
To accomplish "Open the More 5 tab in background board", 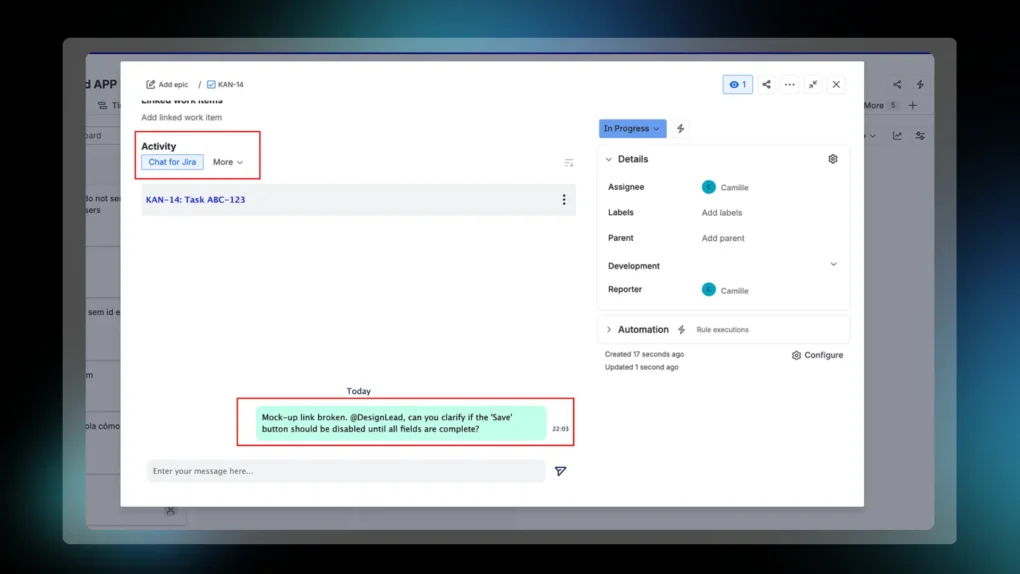I will click(880, 105).
